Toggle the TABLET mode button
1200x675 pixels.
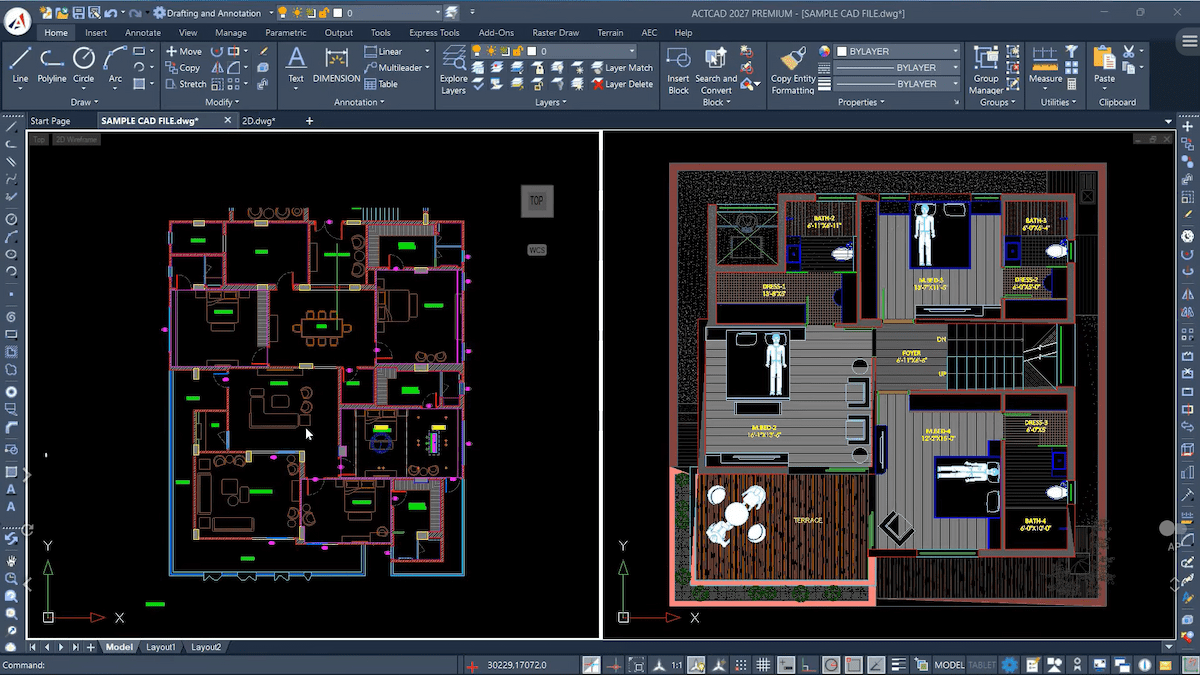(982, 665)
